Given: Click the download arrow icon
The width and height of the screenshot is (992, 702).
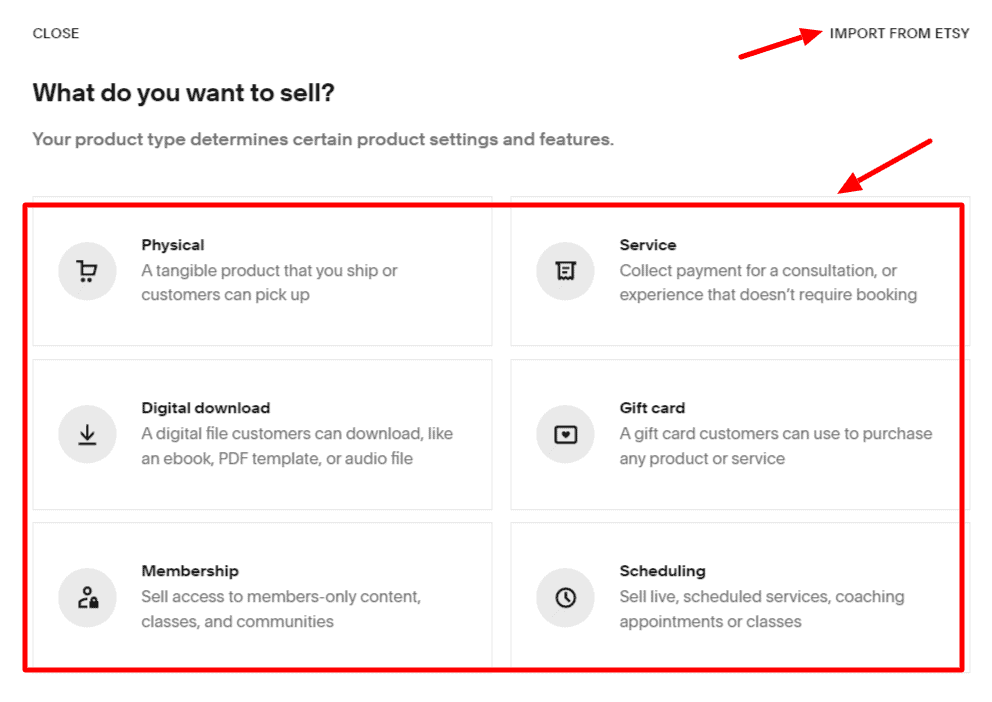Looking at the screenshot, I should coord(87,434).
